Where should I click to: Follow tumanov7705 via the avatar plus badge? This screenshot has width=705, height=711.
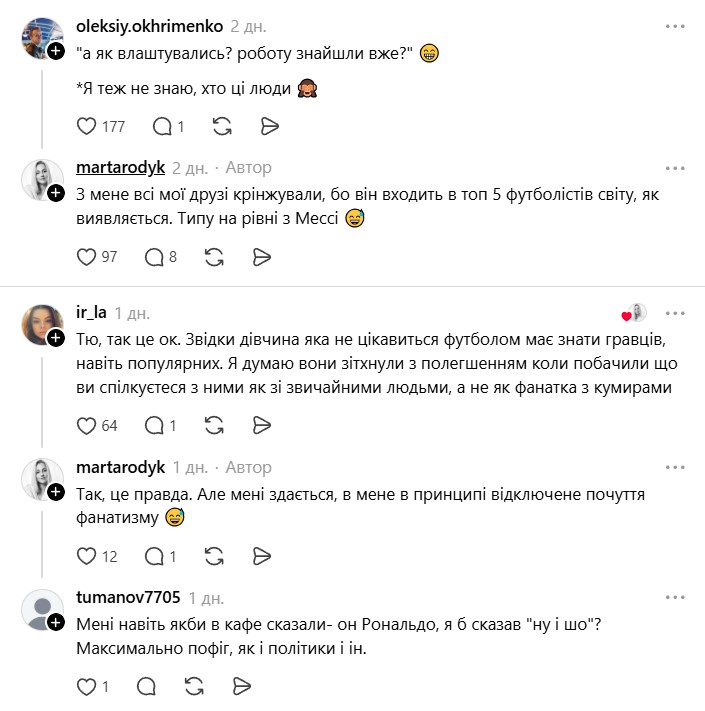tap(57, 623)
